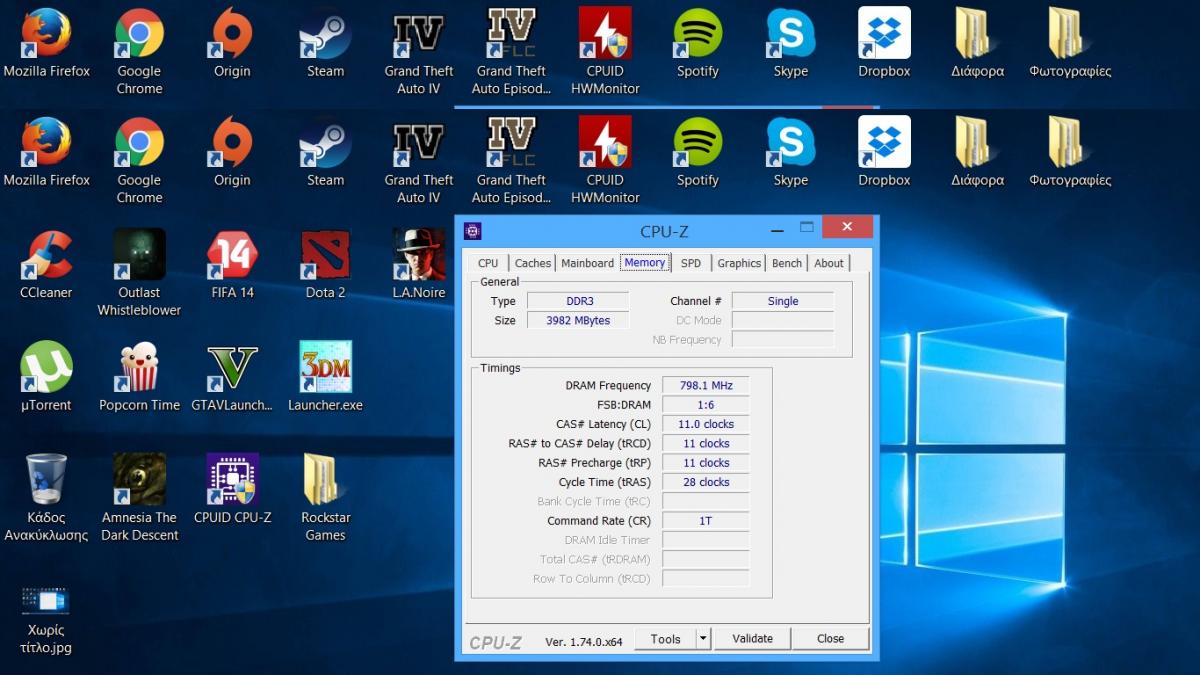The image size is (1200, 675).
Task: Select the FSB:DRAM ratio value 1:6
Action: pos(705,405)
